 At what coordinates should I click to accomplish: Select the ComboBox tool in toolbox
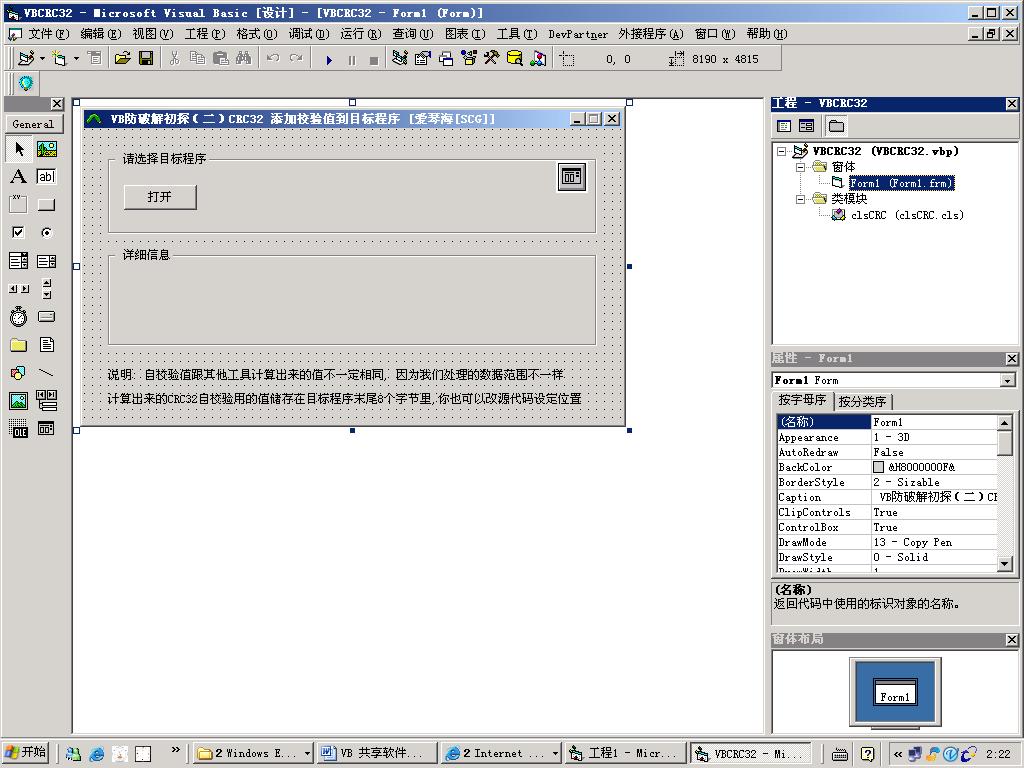point(19,261)
